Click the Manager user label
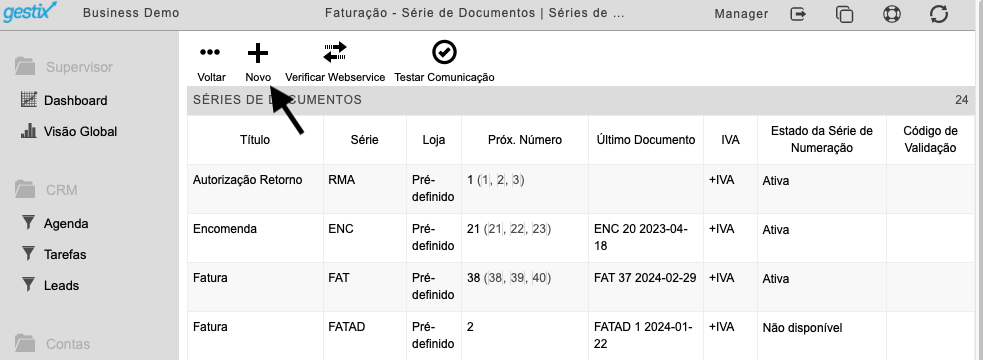The width and height of the screenshot is (983, 360). (x=741, y=13)
